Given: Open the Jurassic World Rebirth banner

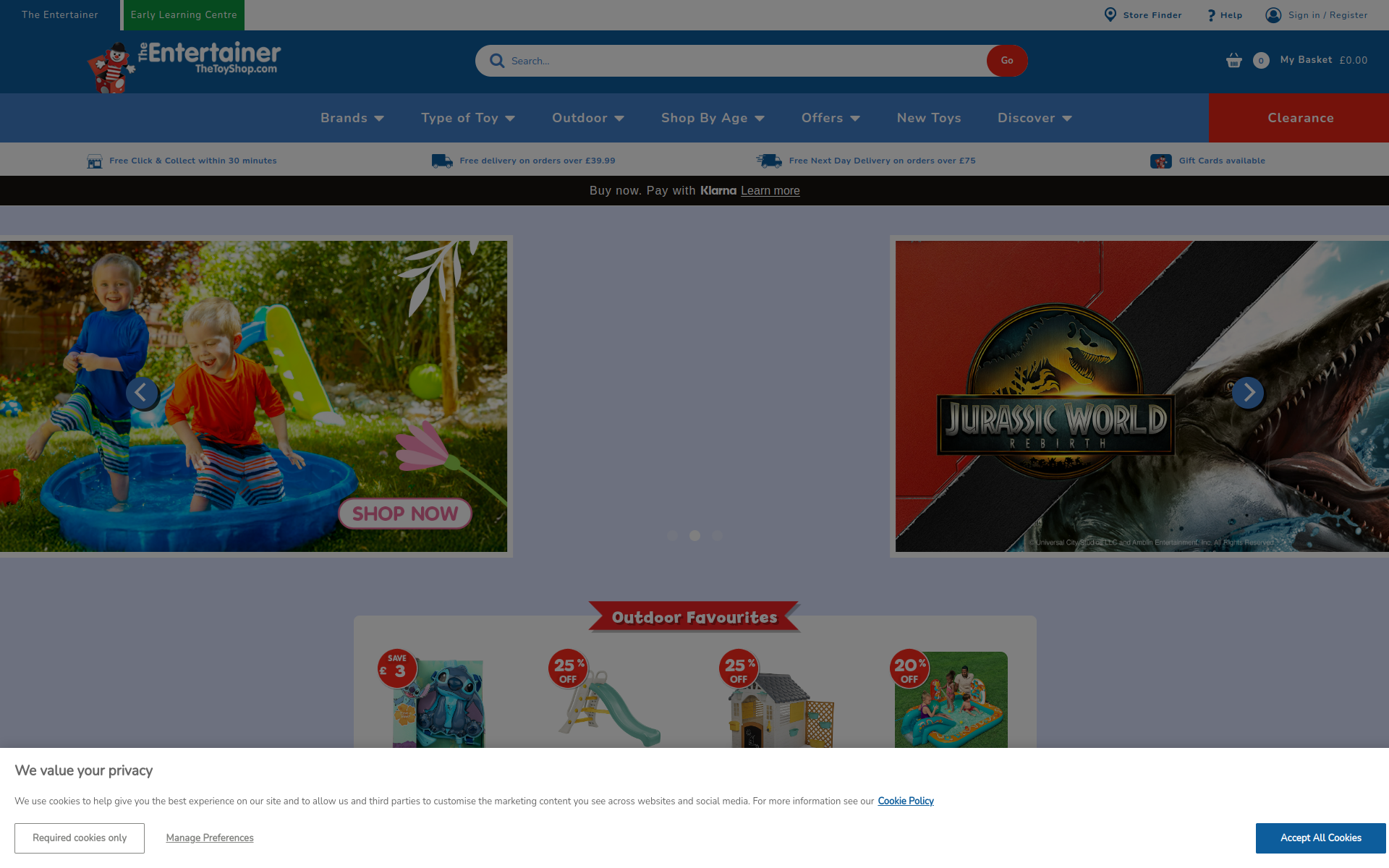Looking at the screenshot, I should click(1142, 396).
